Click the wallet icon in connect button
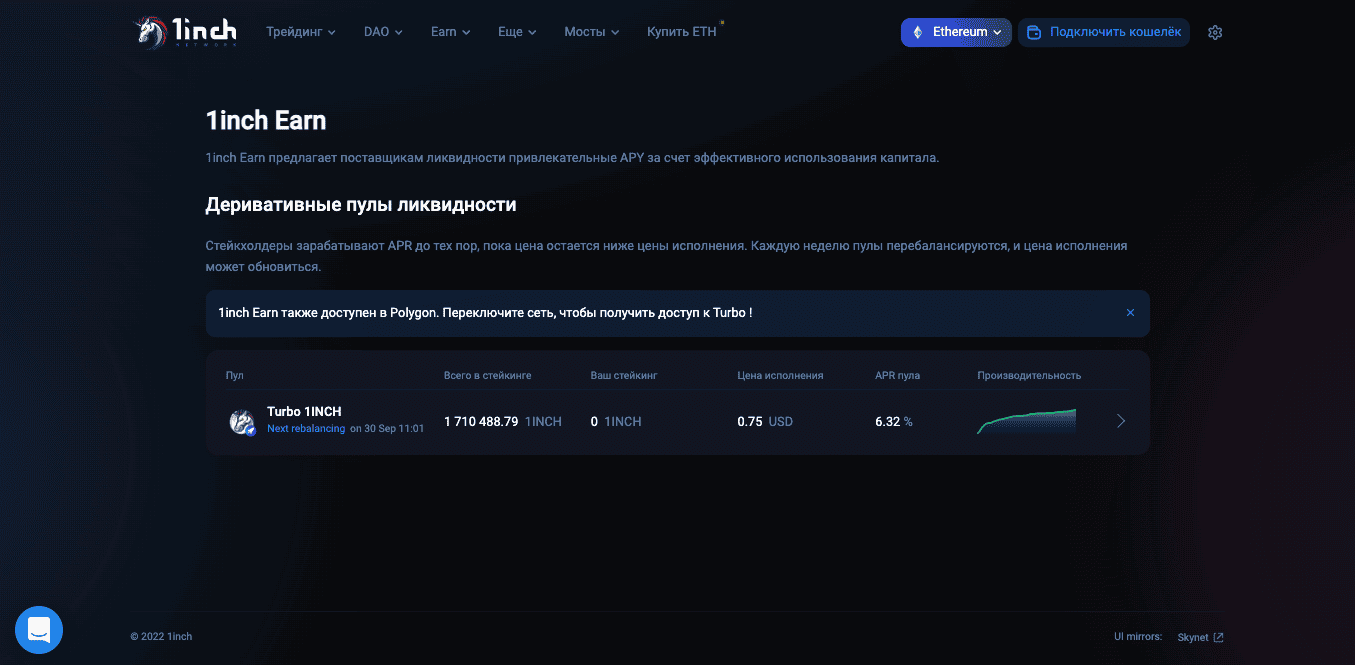The width and height of the screenshot is (1355, 665). (1035, 32)
